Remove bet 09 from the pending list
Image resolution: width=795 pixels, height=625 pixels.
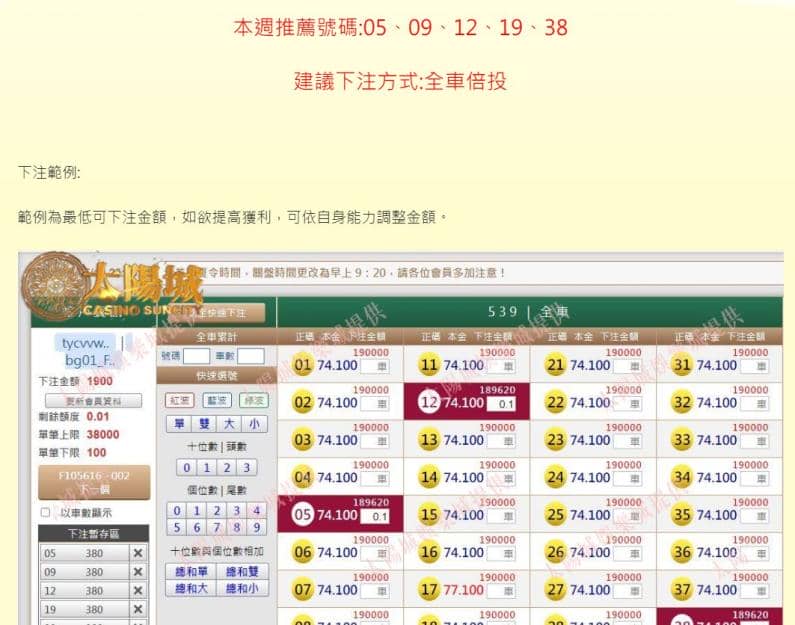(x=137, y=572)
